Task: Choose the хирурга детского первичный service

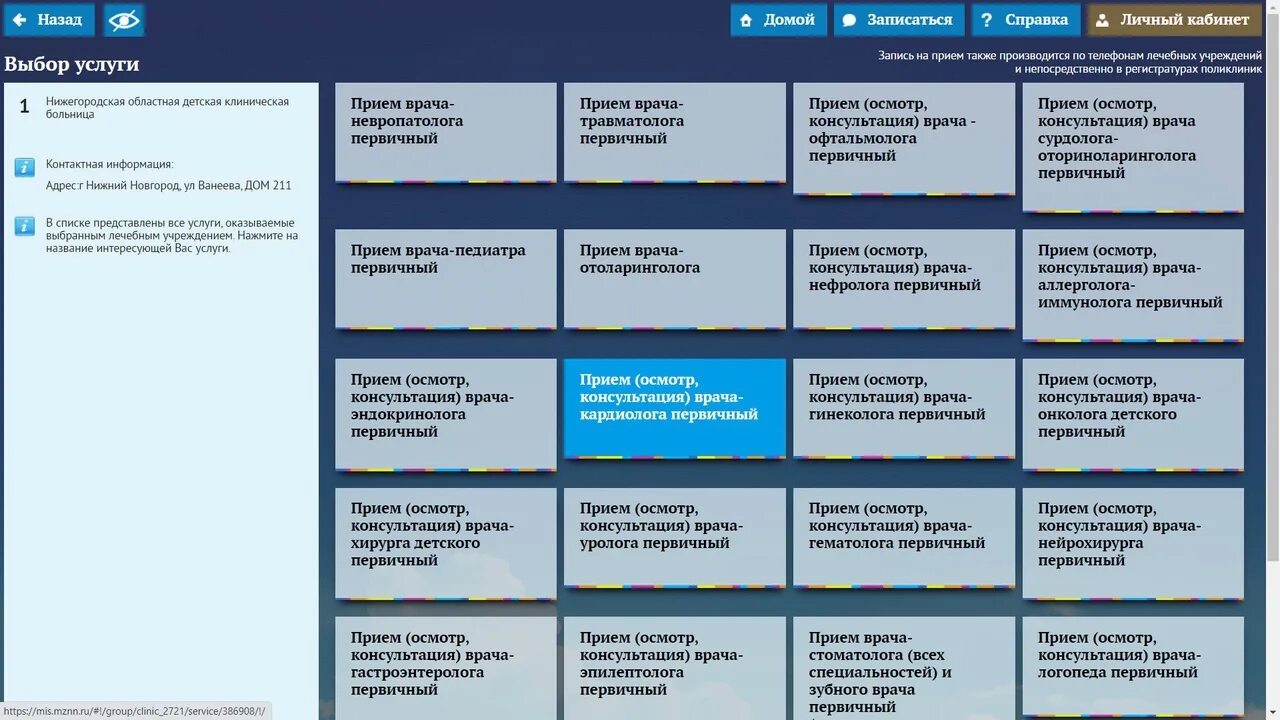Action: 446,544
